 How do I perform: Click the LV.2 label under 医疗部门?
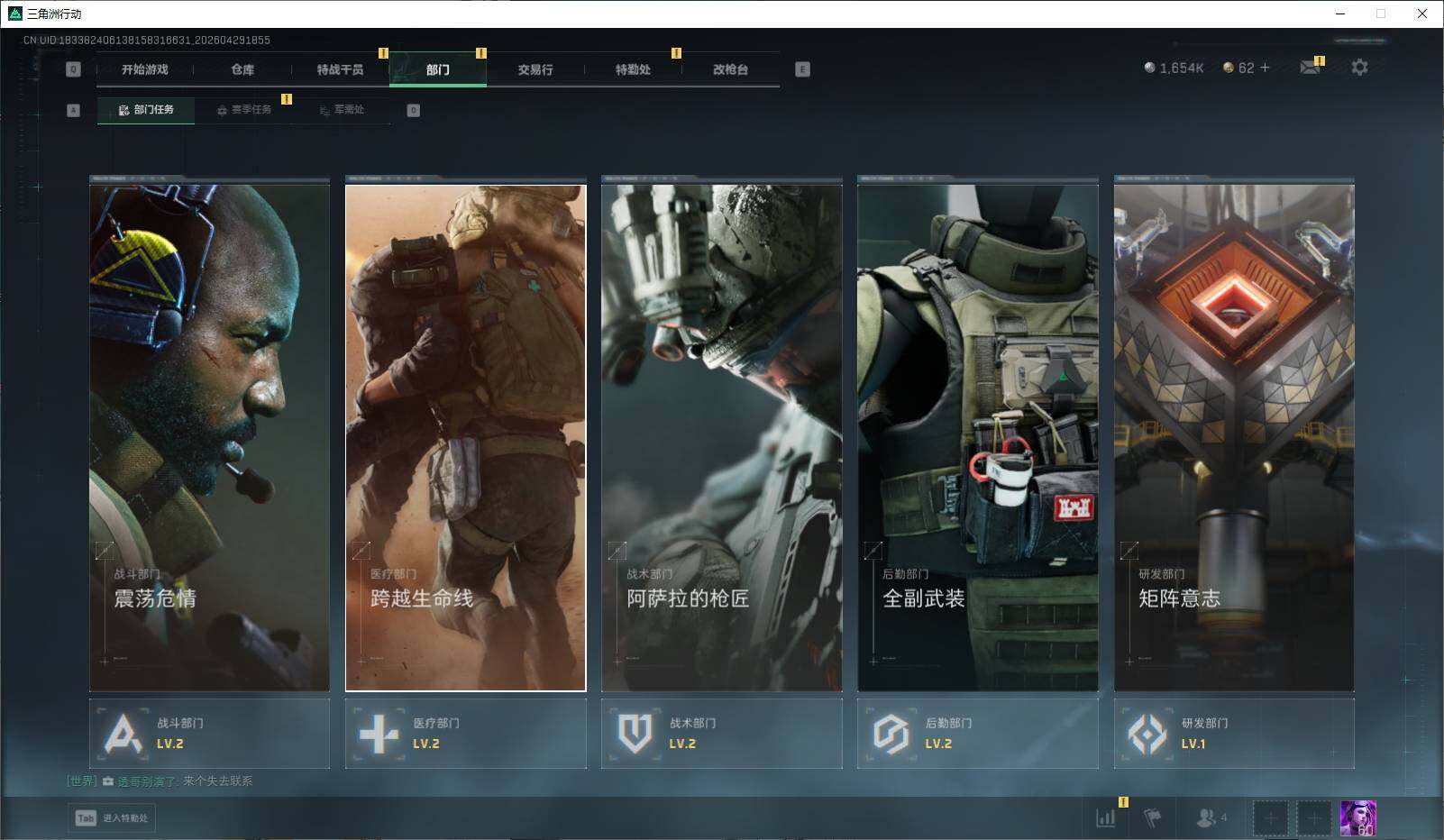[425, 744]
